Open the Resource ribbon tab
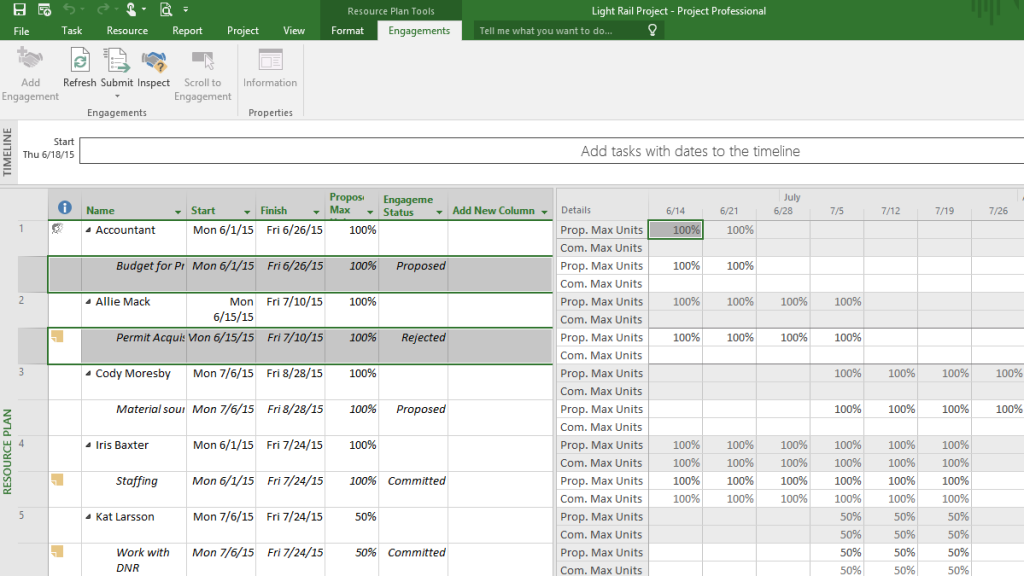This screenshot has width=1024, height=576. (x=127, y=31)
